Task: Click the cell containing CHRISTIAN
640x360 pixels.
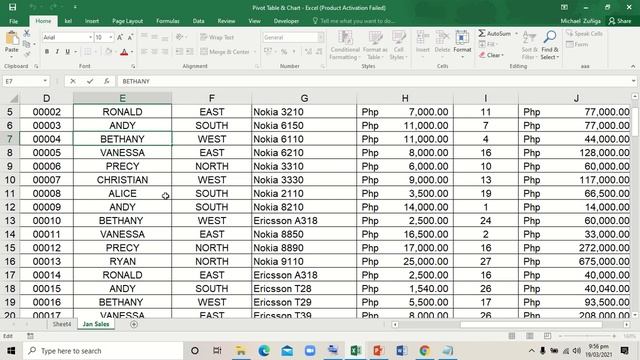Action: [122, 180]
